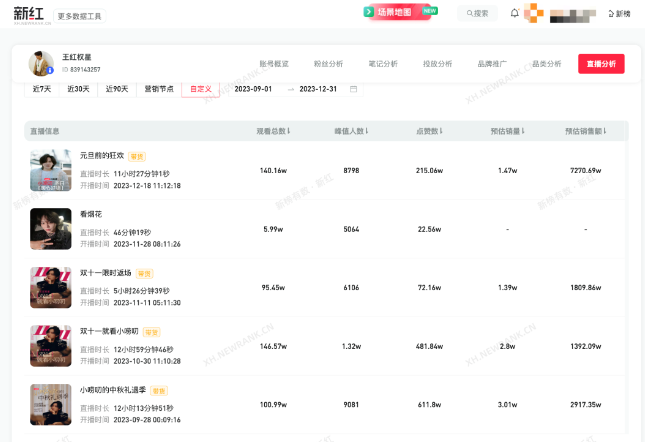
Task: Open the calendar icon in date range
Action: click(x=353, y=89)
